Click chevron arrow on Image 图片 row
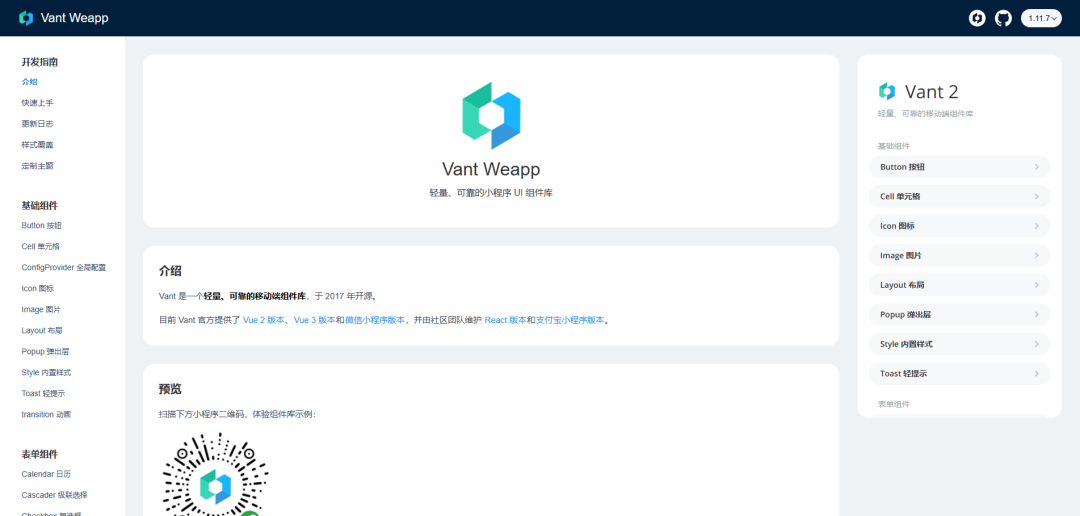This screenshot has height=516, width=1080. [x=1037, y=256]
